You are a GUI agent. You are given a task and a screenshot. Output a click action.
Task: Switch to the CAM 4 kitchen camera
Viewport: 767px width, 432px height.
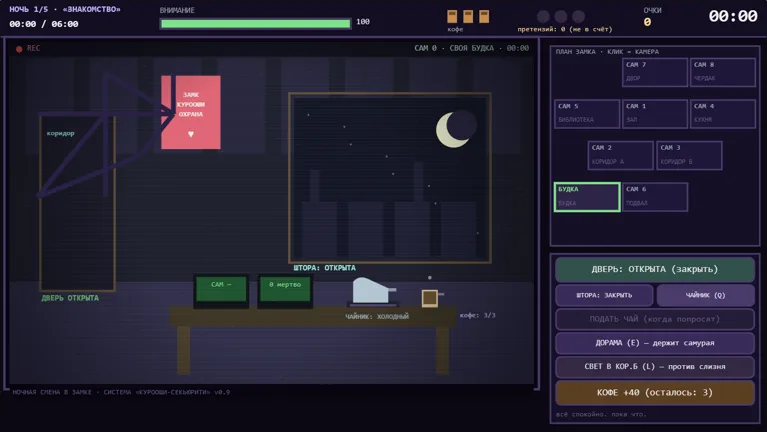point(722,114)
